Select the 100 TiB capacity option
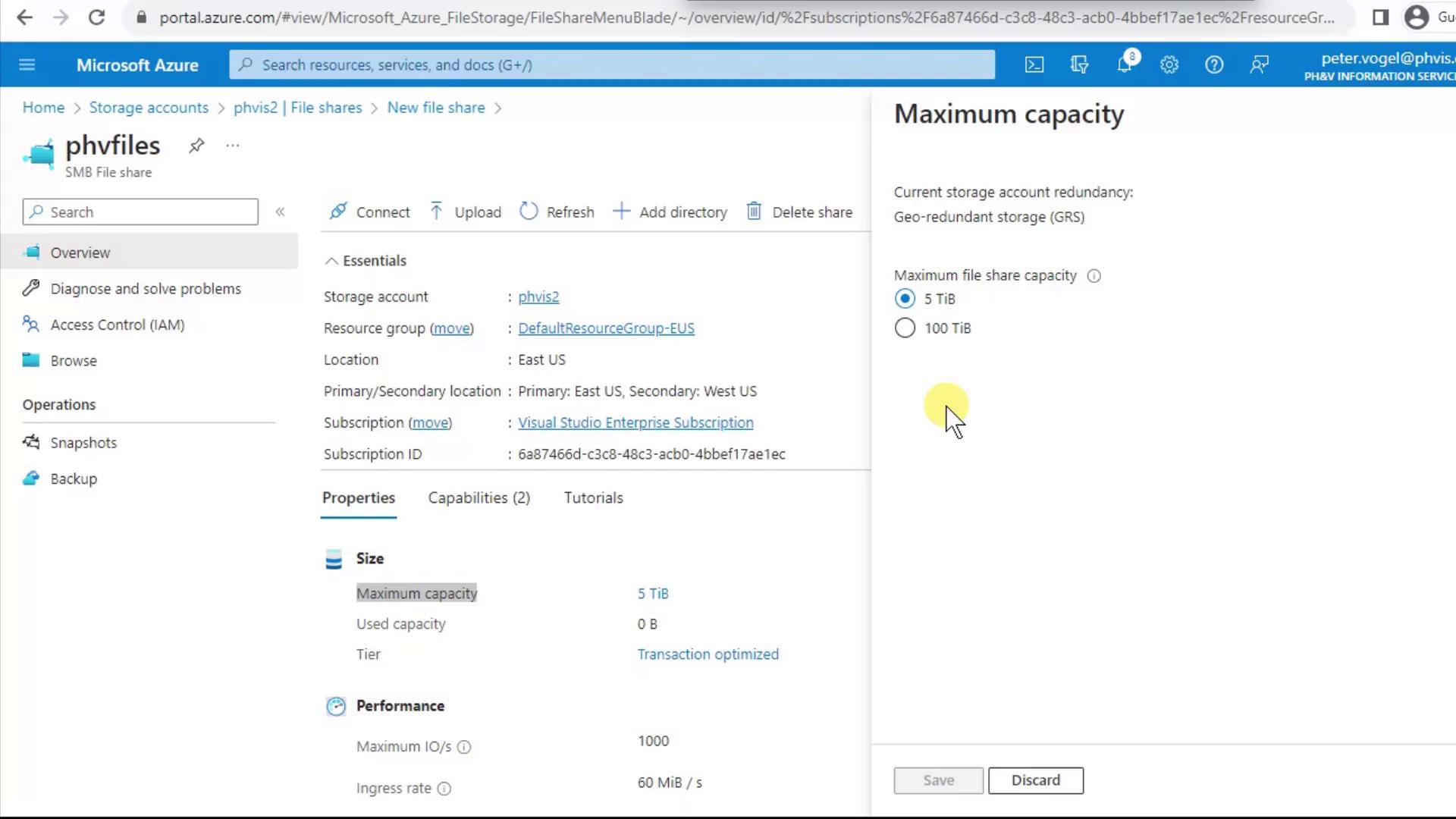The image size is (1456, 819). point(905,328)
